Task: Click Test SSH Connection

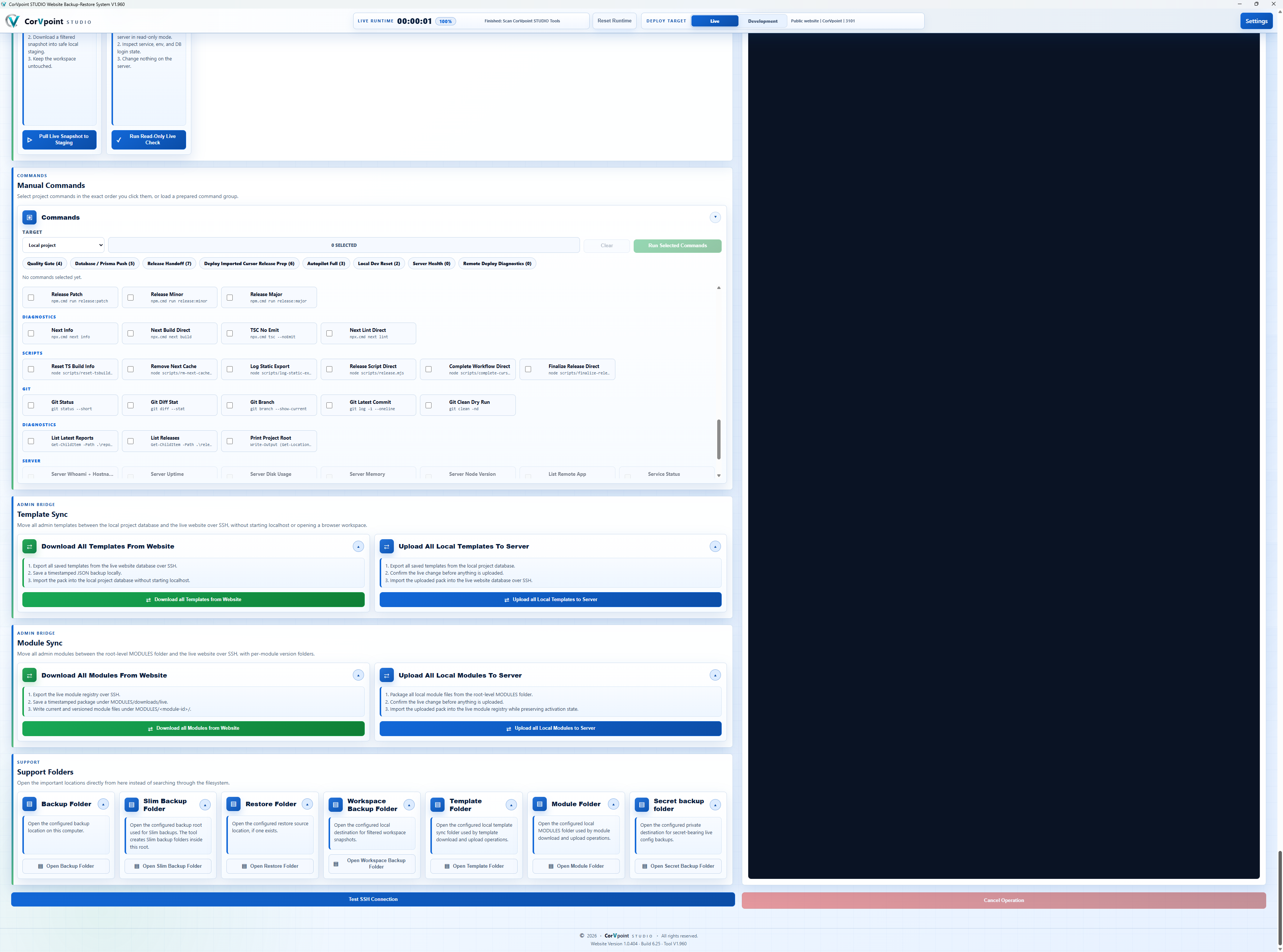Action: [373, 899]
